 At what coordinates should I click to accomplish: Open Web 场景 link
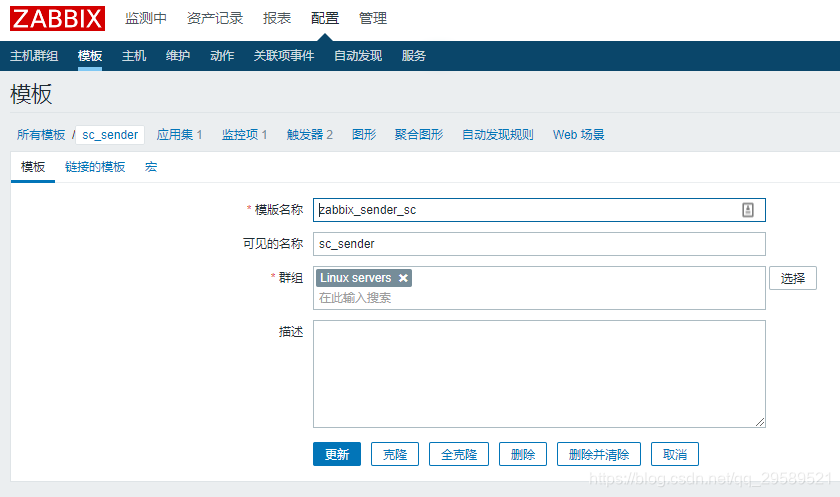pyautogui.click(x=579, y=134)
